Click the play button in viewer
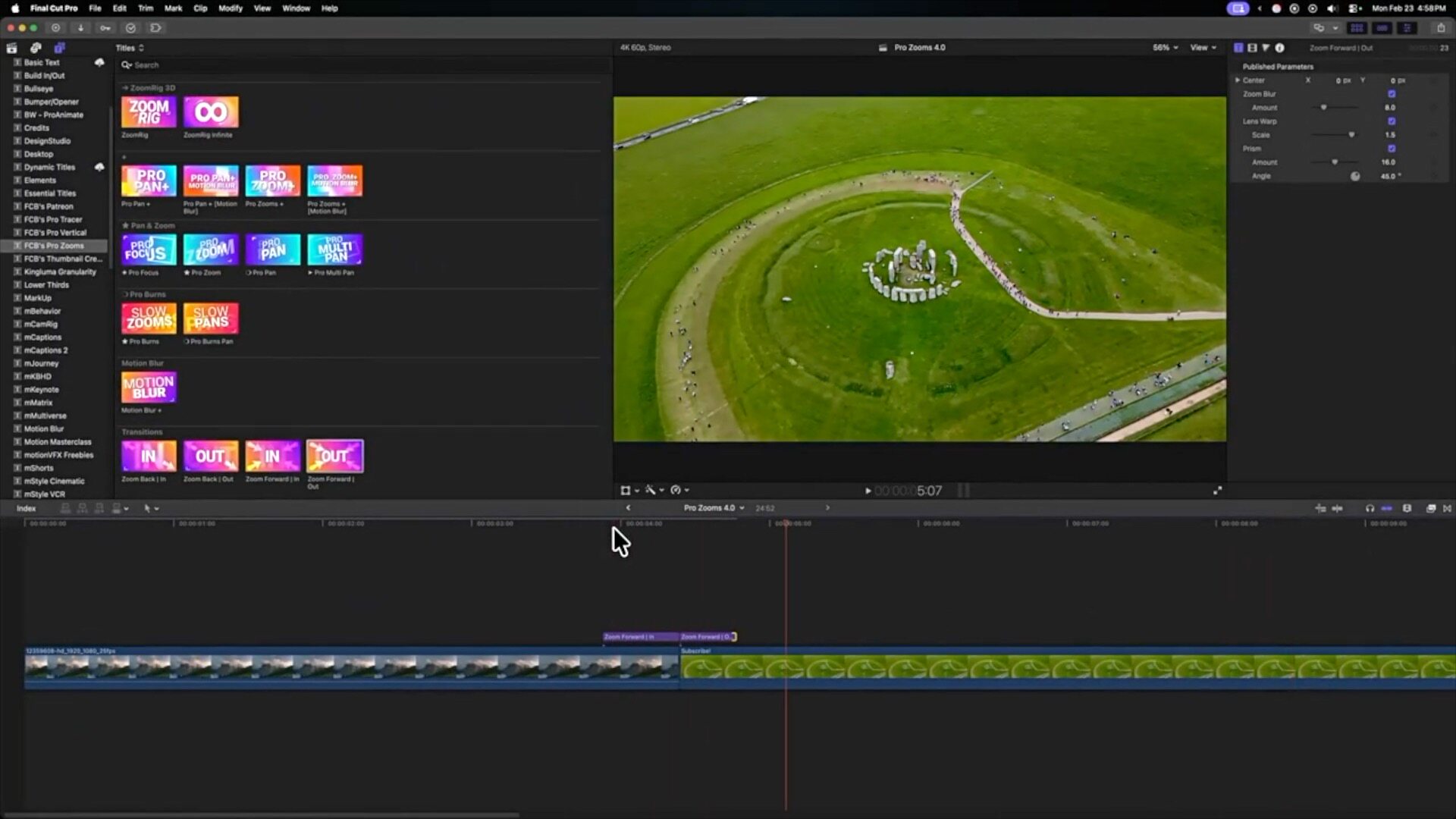The width and height of the screenshot is (1456, 819). tap(868, 491)
